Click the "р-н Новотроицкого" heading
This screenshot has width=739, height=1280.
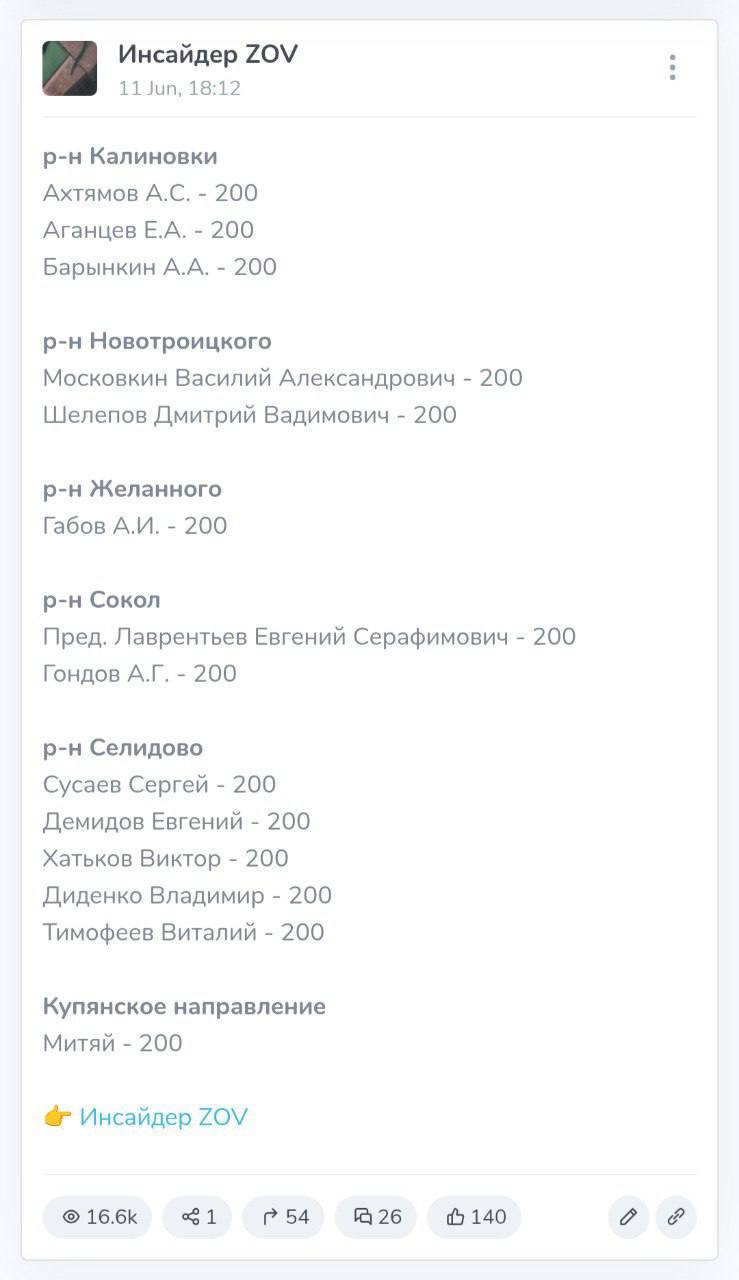tap(157, 341)
